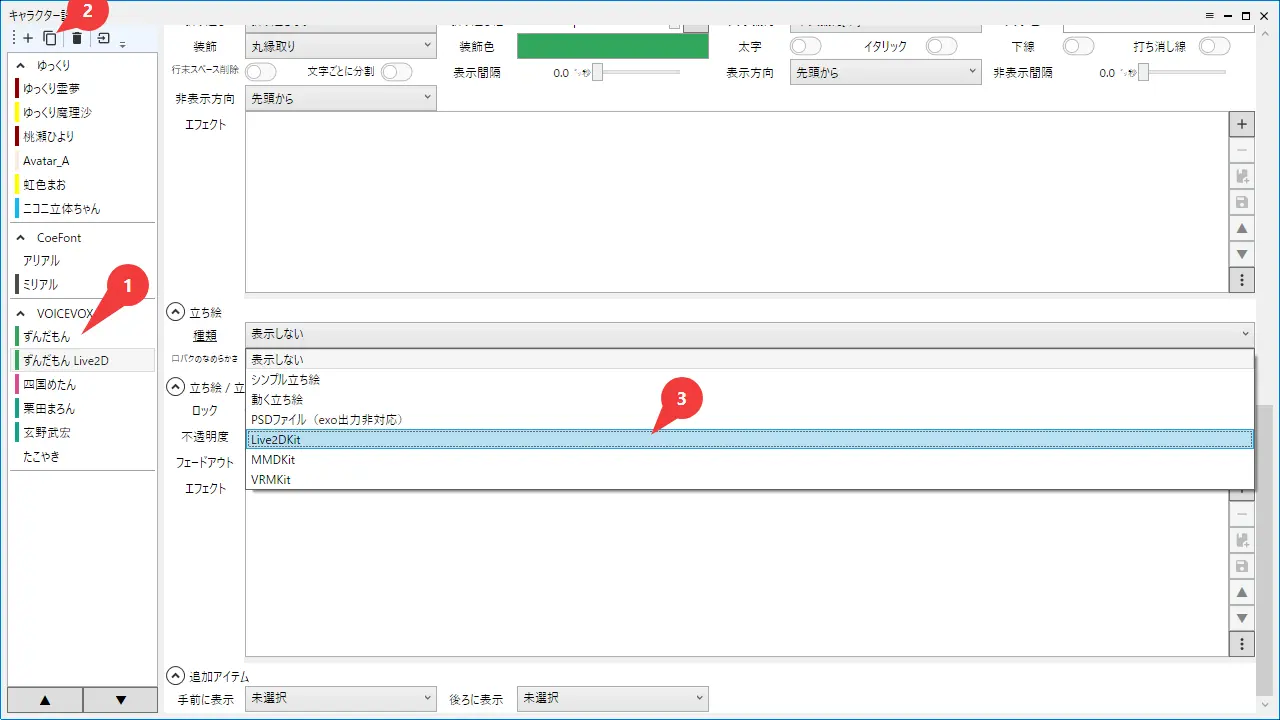Toggle the 打ち消し線 strikethrough switch

tap(1214, 46)
